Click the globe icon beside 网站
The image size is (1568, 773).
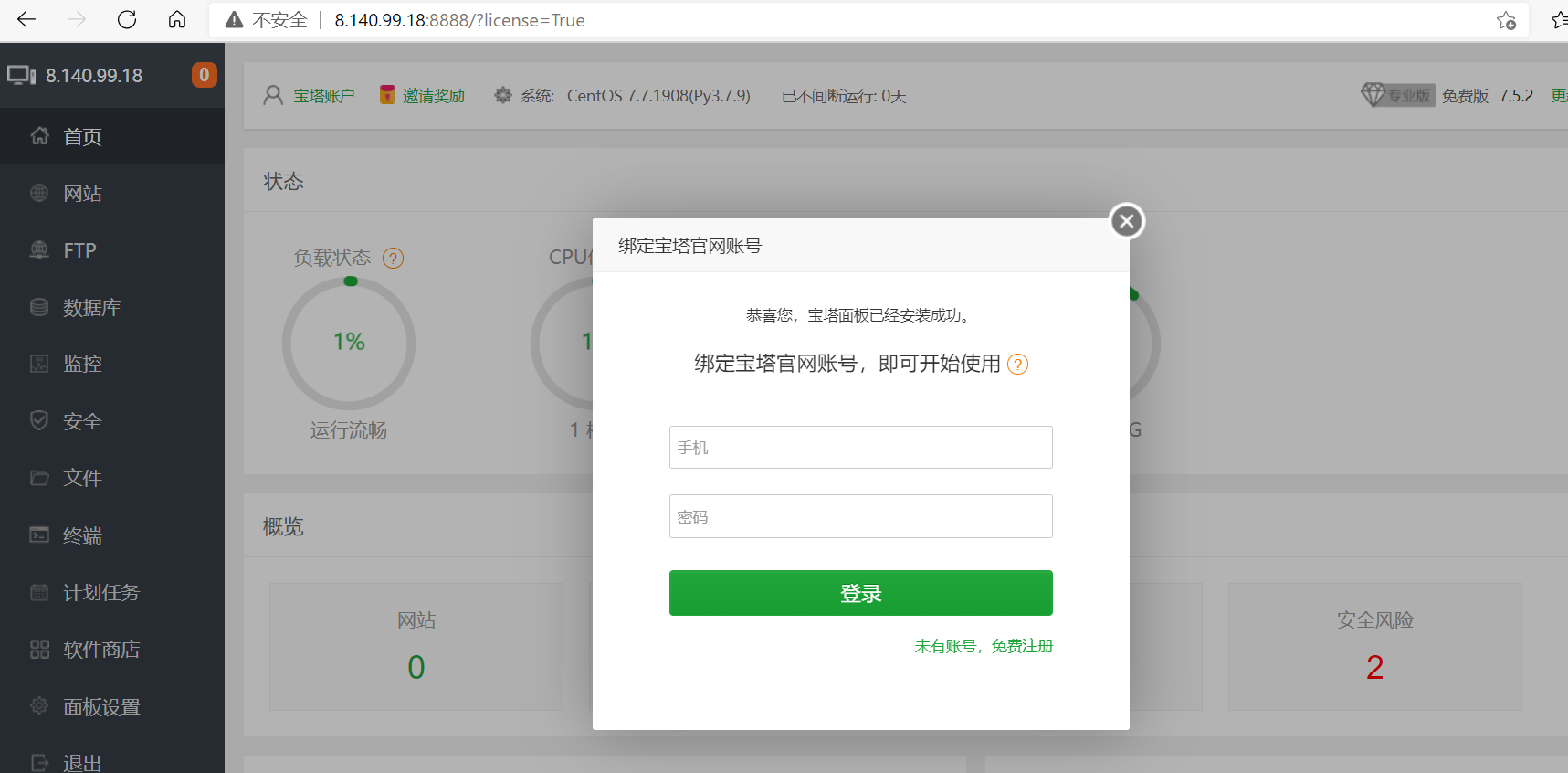pos(39,193)
